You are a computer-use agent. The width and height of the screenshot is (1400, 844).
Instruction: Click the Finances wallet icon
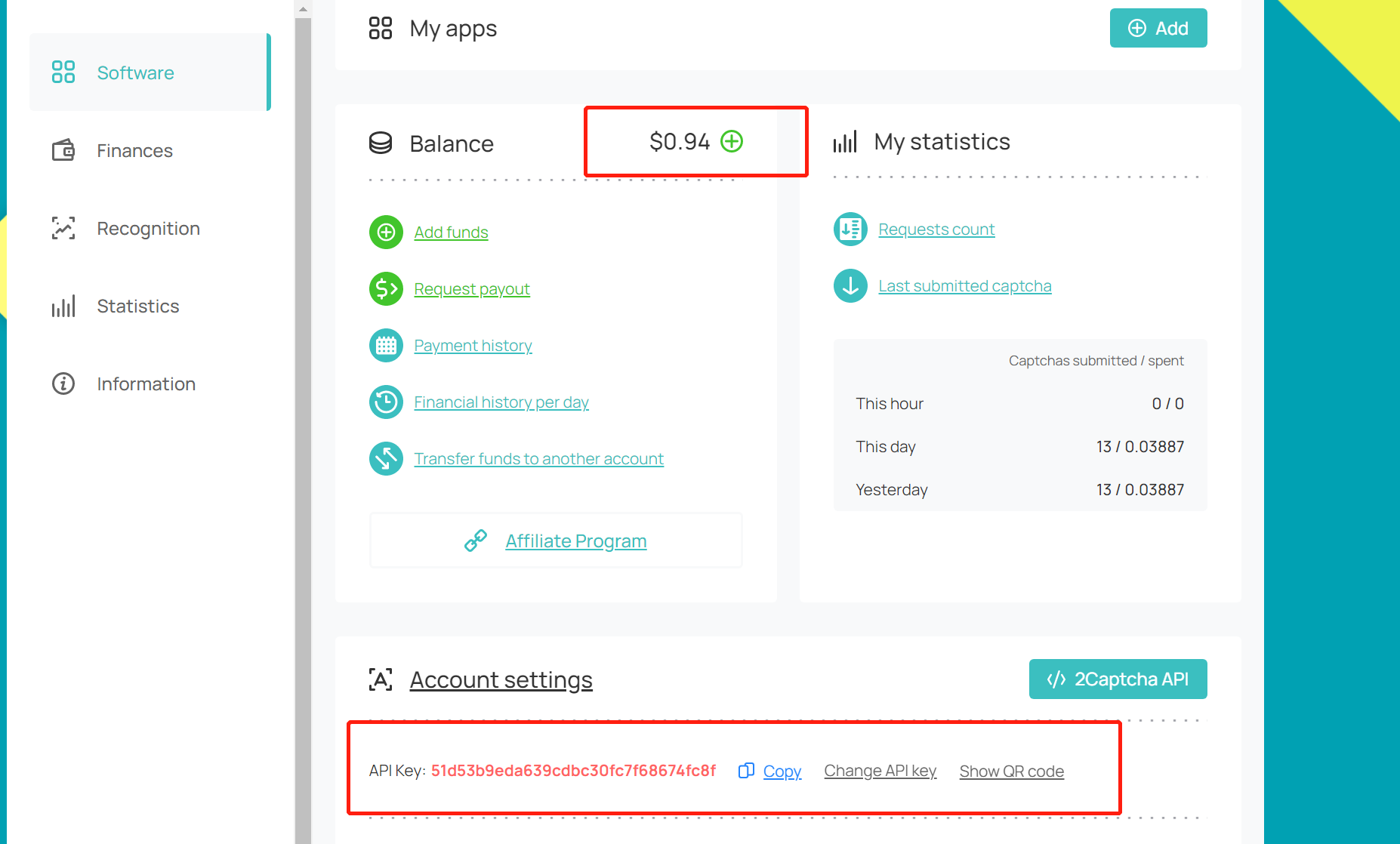63,150
